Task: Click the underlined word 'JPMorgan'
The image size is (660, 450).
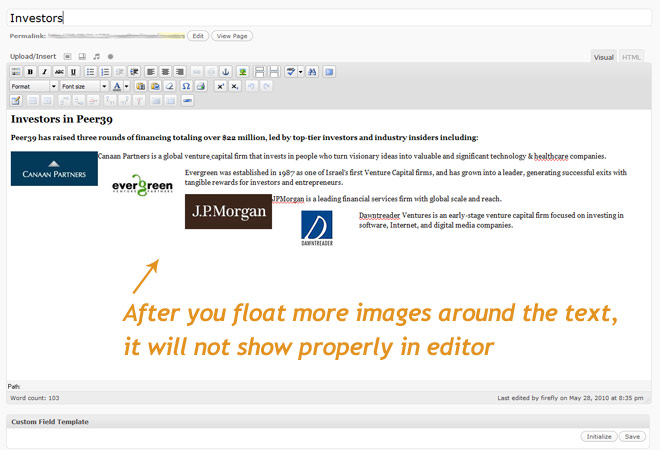Action: [x=288, y=199]
